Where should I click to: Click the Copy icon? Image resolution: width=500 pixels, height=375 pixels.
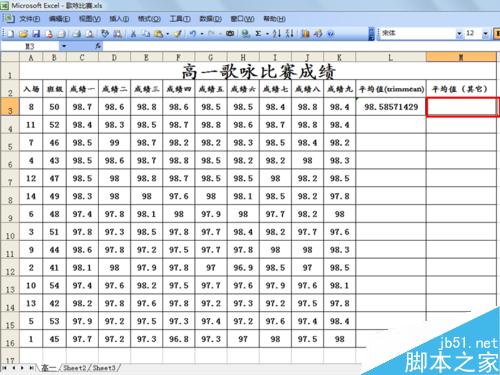tap(146, 34)
